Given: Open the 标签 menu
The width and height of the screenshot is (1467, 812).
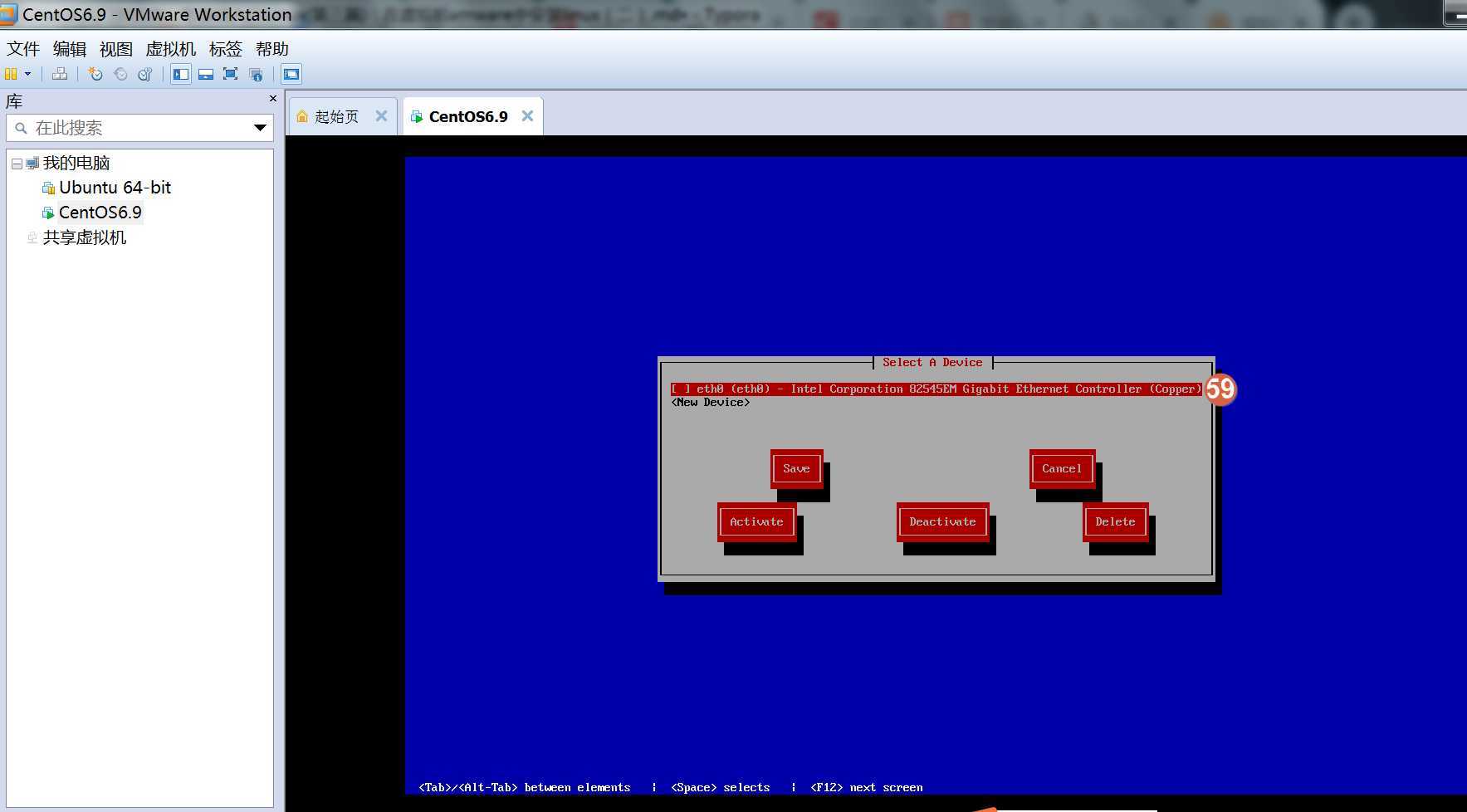Looking at the screenshot, I should [226, 49].
